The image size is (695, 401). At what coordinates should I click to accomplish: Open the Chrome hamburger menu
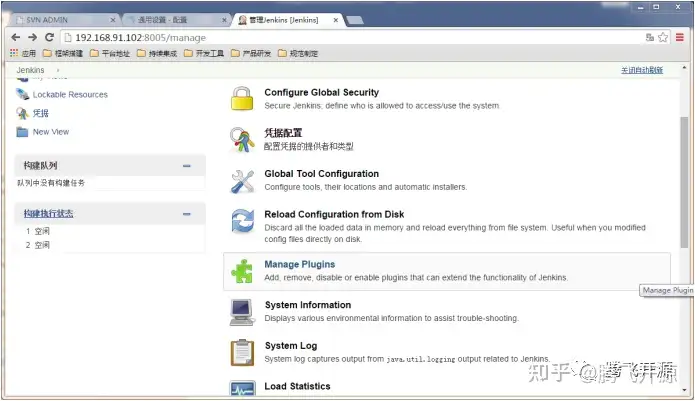[x=679, y=37]
